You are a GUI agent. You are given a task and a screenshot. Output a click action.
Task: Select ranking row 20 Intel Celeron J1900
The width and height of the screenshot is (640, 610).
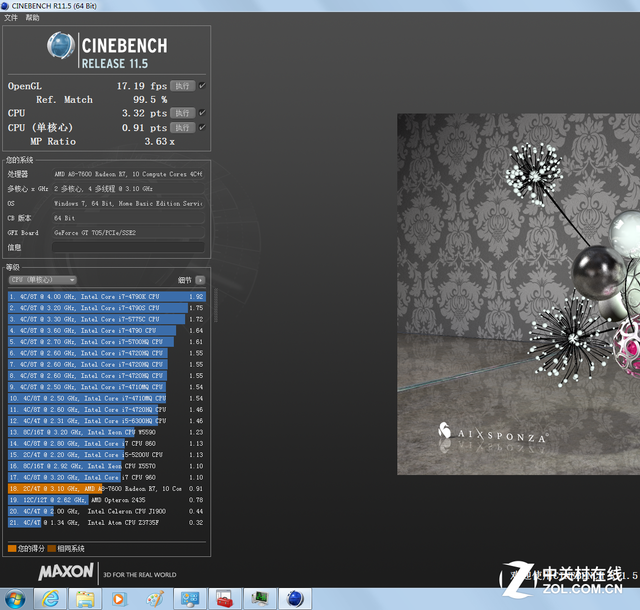pos(107,511)
